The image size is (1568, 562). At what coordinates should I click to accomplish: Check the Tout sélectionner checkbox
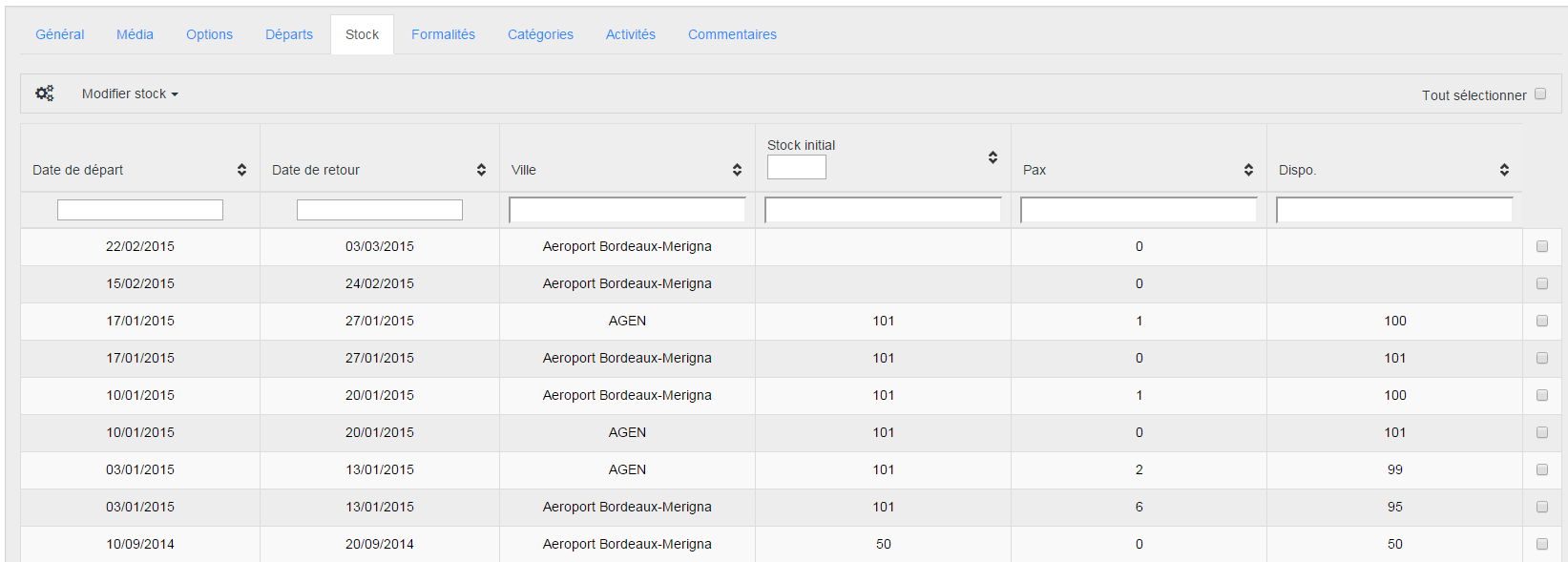[x=1540, y=94]
